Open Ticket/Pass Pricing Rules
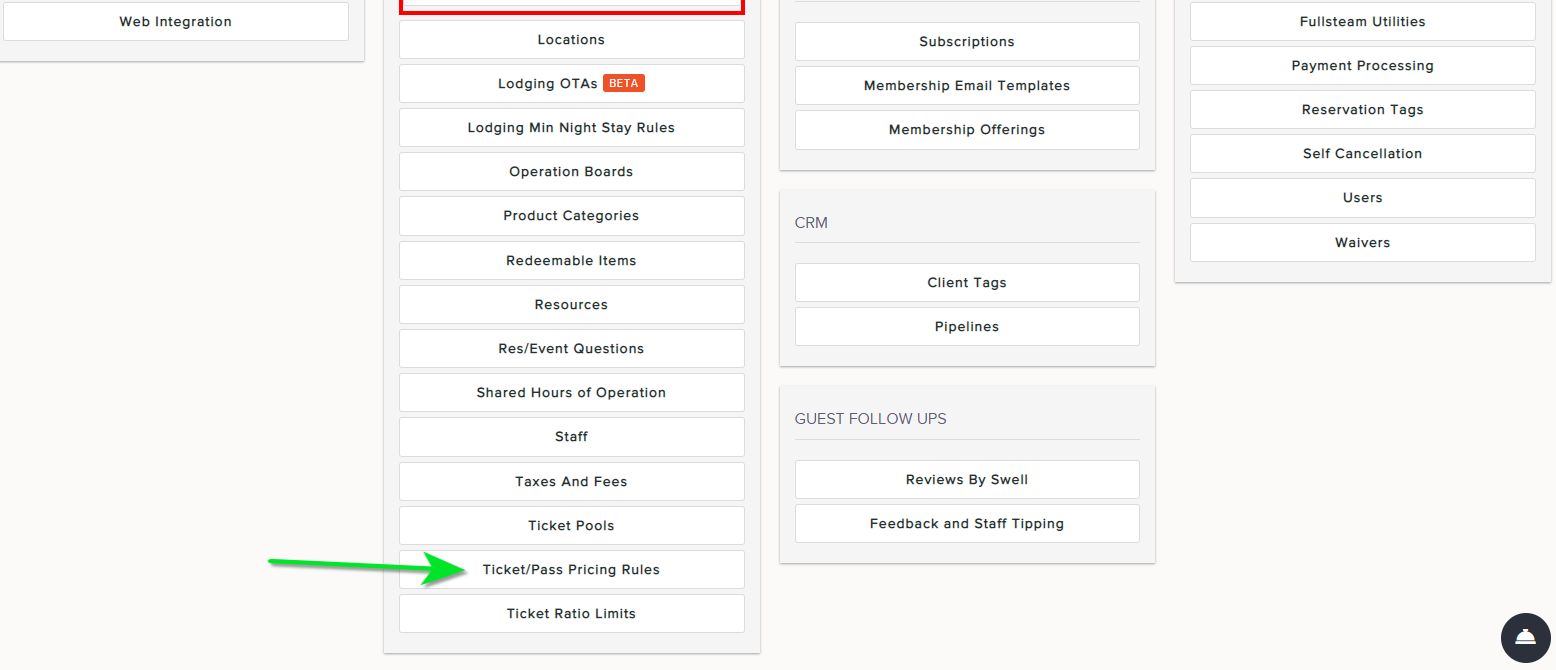The width and height of the screenshot is (1556, 670). [571, 569]
